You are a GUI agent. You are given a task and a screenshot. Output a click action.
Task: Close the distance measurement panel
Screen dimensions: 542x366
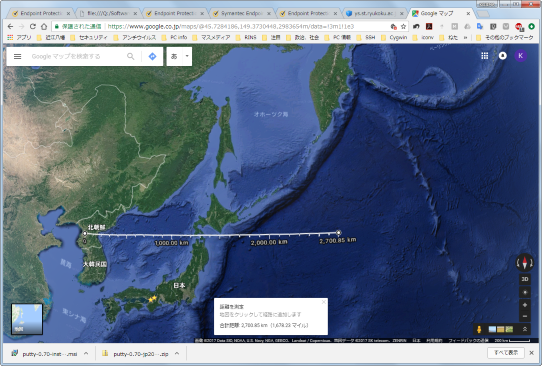[x=324, y=302]
